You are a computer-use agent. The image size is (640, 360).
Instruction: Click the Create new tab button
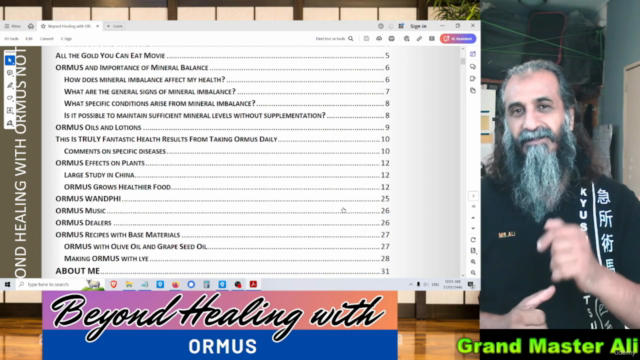[x=115, y=26]
